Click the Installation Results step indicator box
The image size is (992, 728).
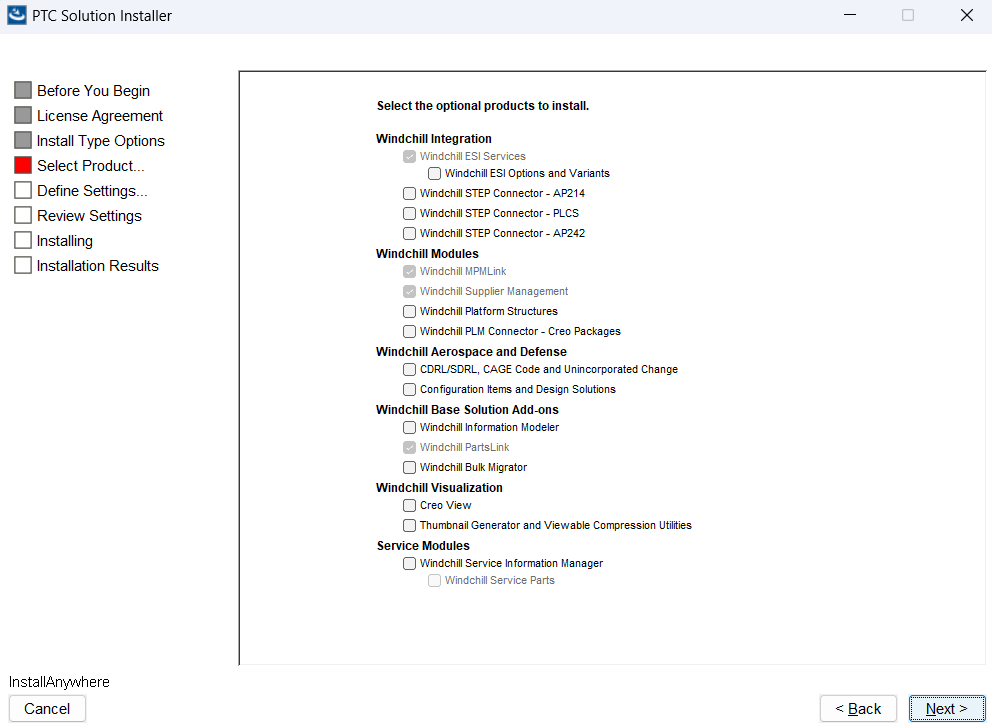[x=23, y=266]
